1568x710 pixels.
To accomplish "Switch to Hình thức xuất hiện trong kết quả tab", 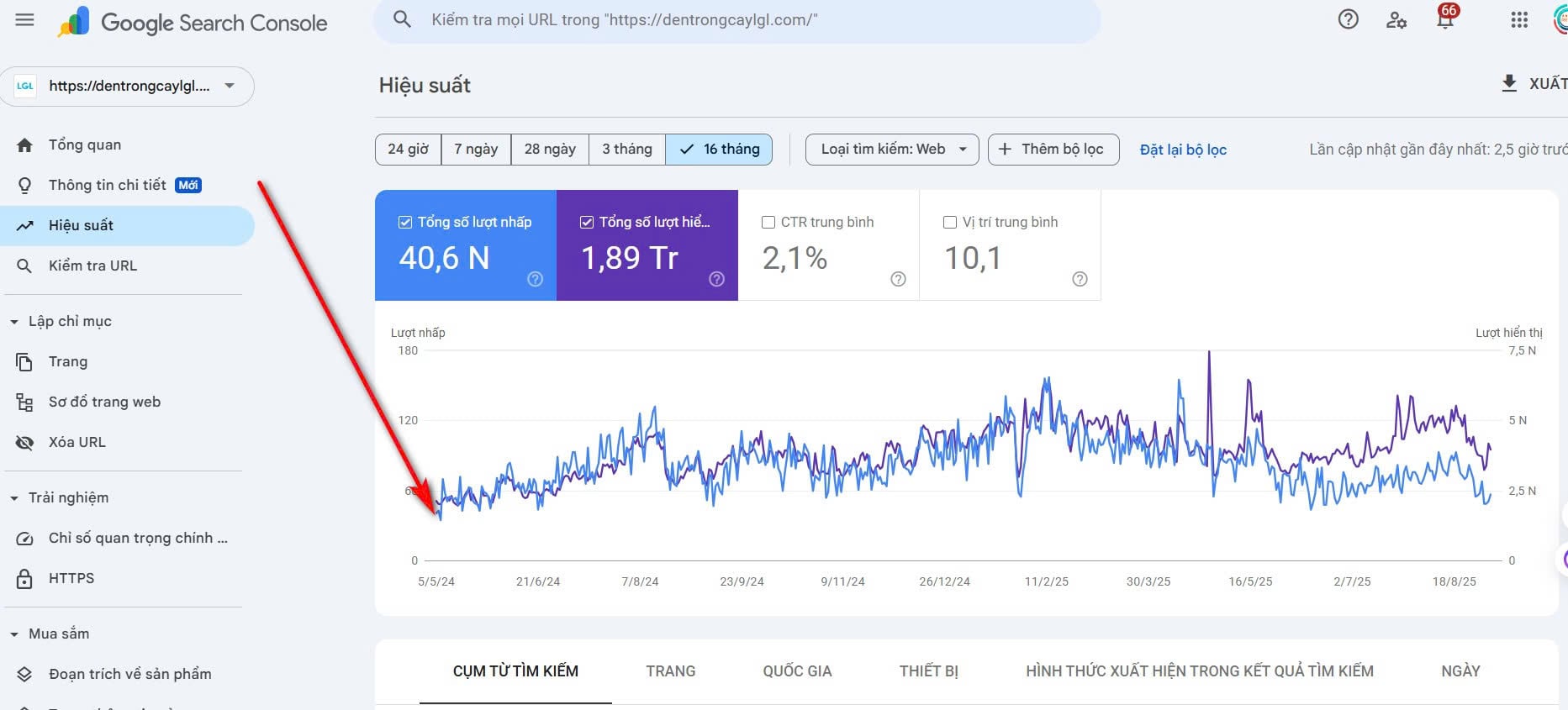I will [1200, 671].
